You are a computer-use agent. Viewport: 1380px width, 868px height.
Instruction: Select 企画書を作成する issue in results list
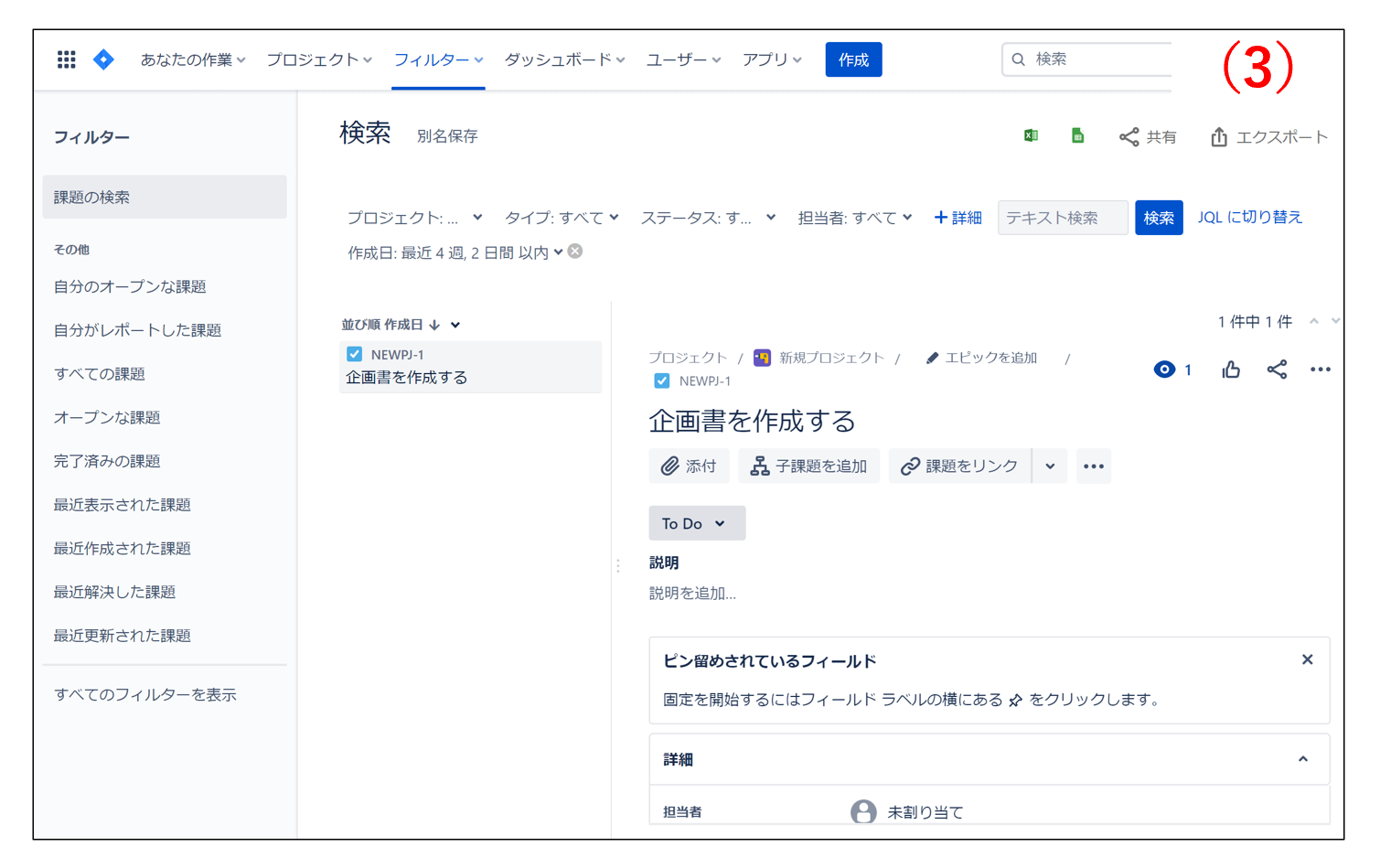470,367
